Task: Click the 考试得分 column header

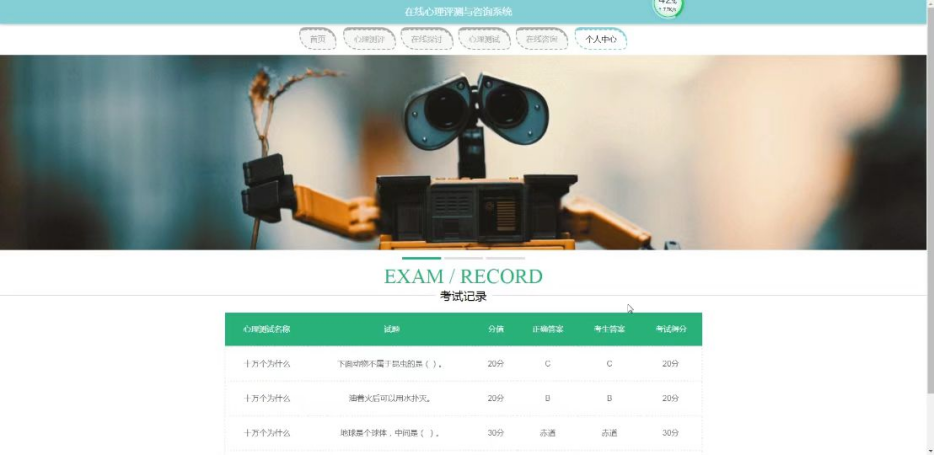Action: 671,329
